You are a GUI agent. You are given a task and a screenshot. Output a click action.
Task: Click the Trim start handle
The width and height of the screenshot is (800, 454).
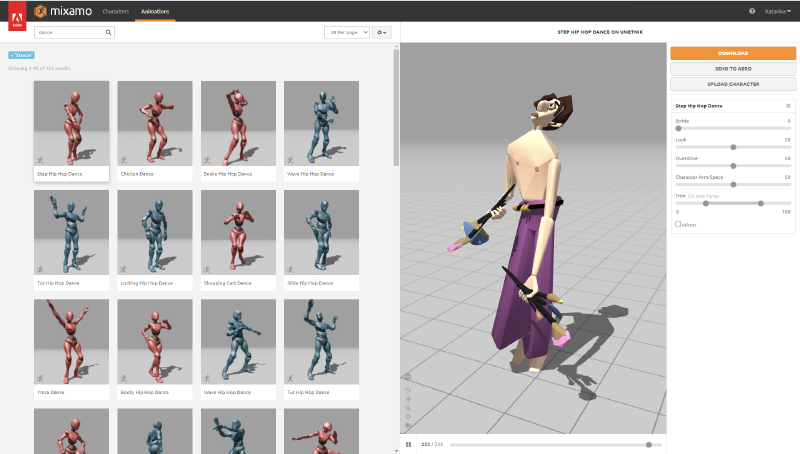click(706, 203)
